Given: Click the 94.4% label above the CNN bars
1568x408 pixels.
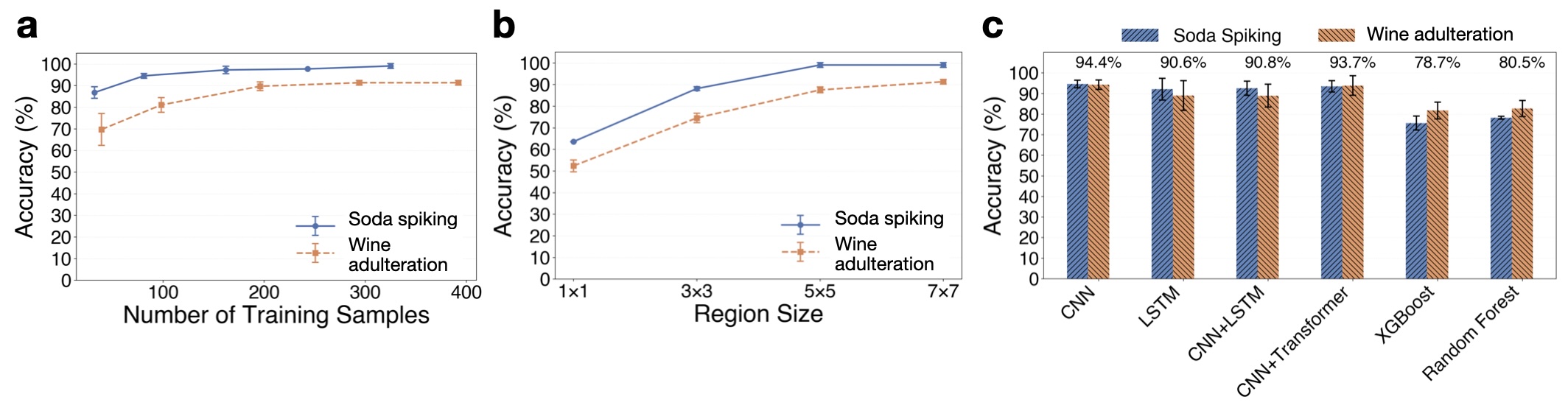Looking at the screenshot, I should pos(1098,63).
